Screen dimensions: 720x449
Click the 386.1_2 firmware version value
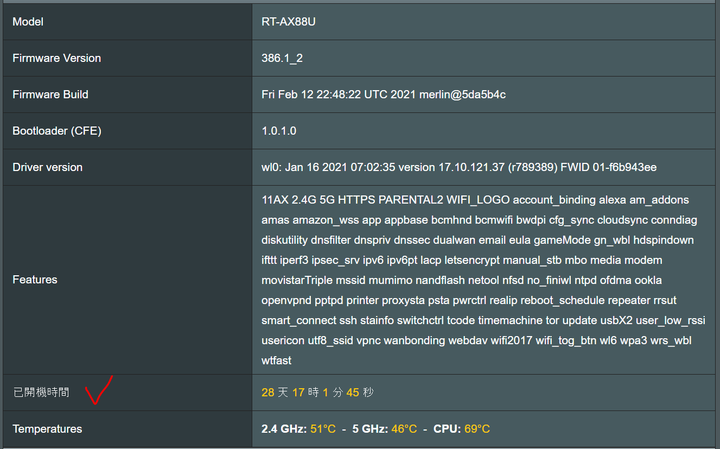pos(282,58)
